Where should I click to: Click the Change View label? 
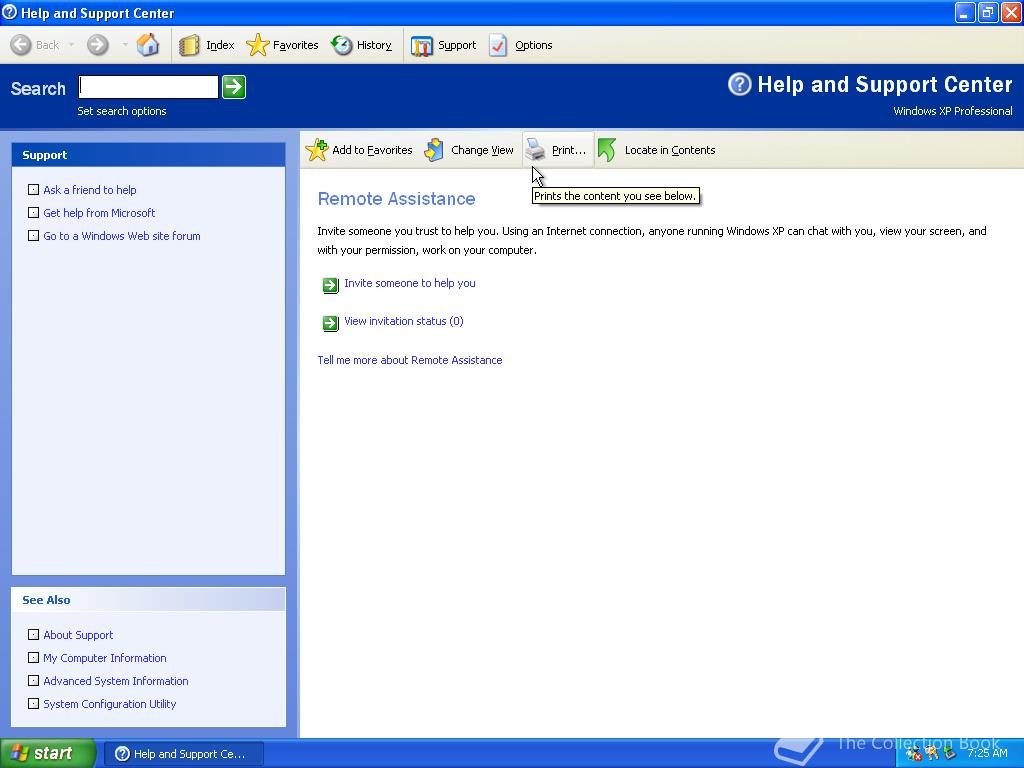click(x=482, y=150)
